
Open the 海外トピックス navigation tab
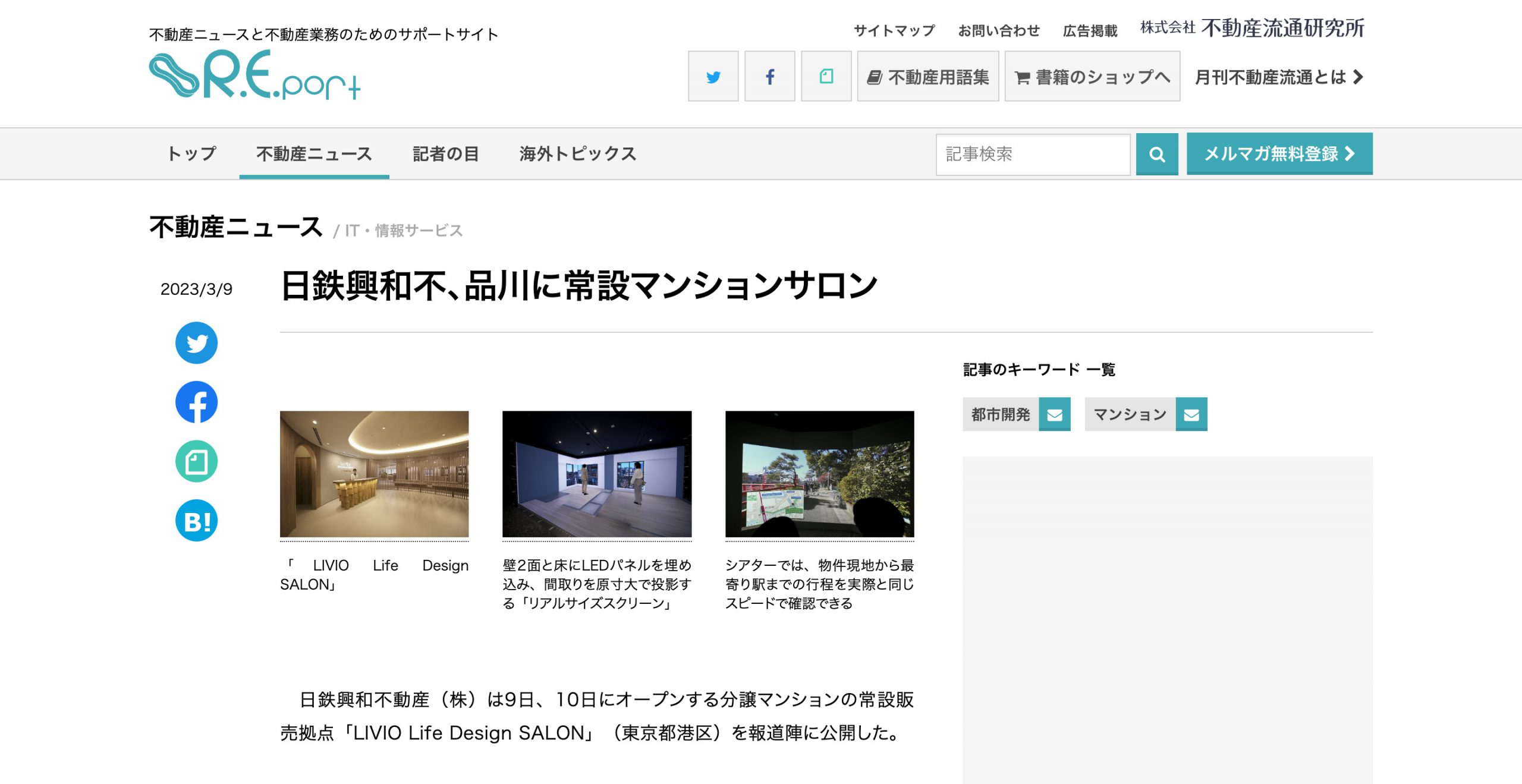(578, 153)
